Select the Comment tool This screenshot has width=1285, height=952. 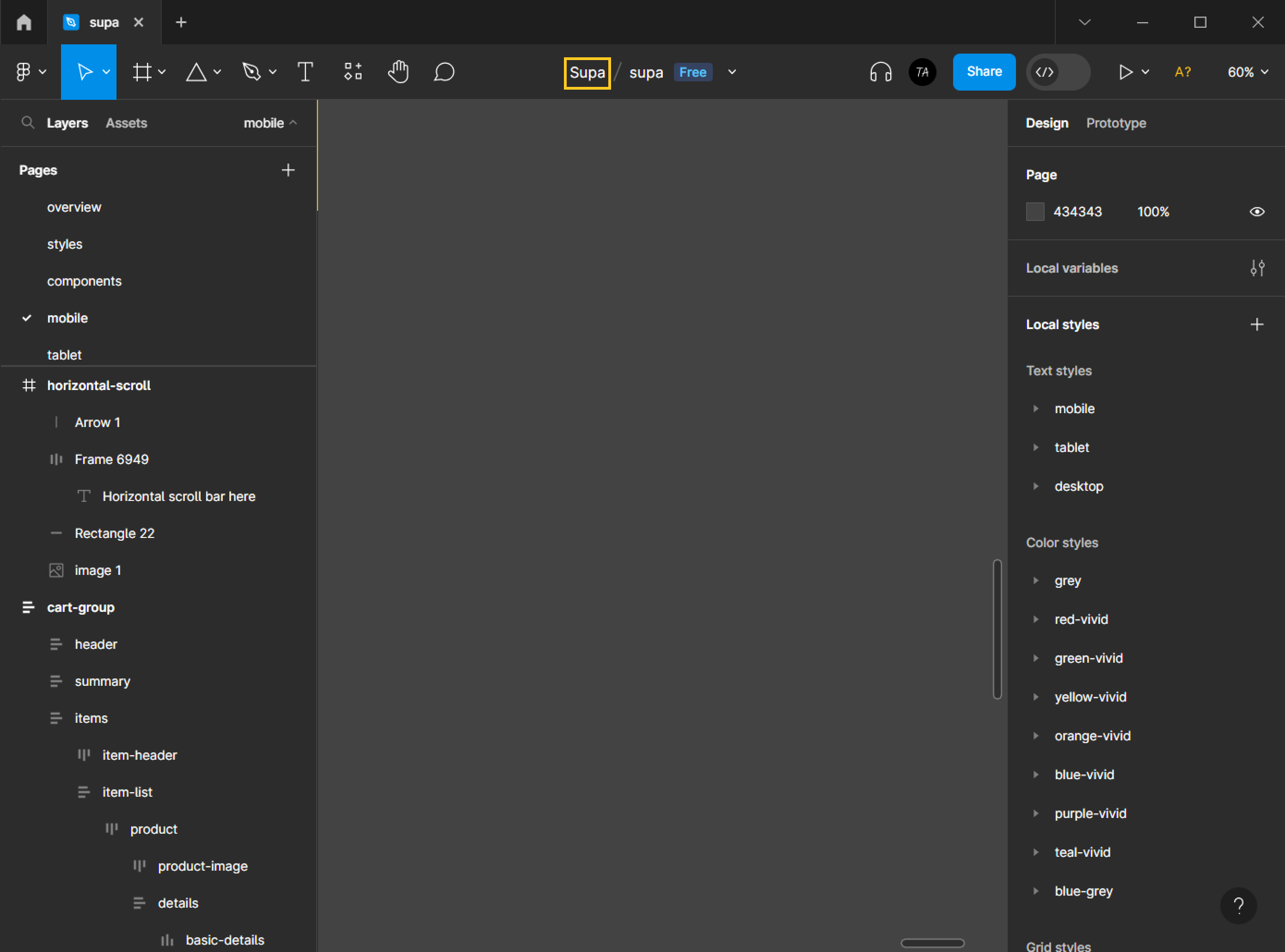[444, 72]
